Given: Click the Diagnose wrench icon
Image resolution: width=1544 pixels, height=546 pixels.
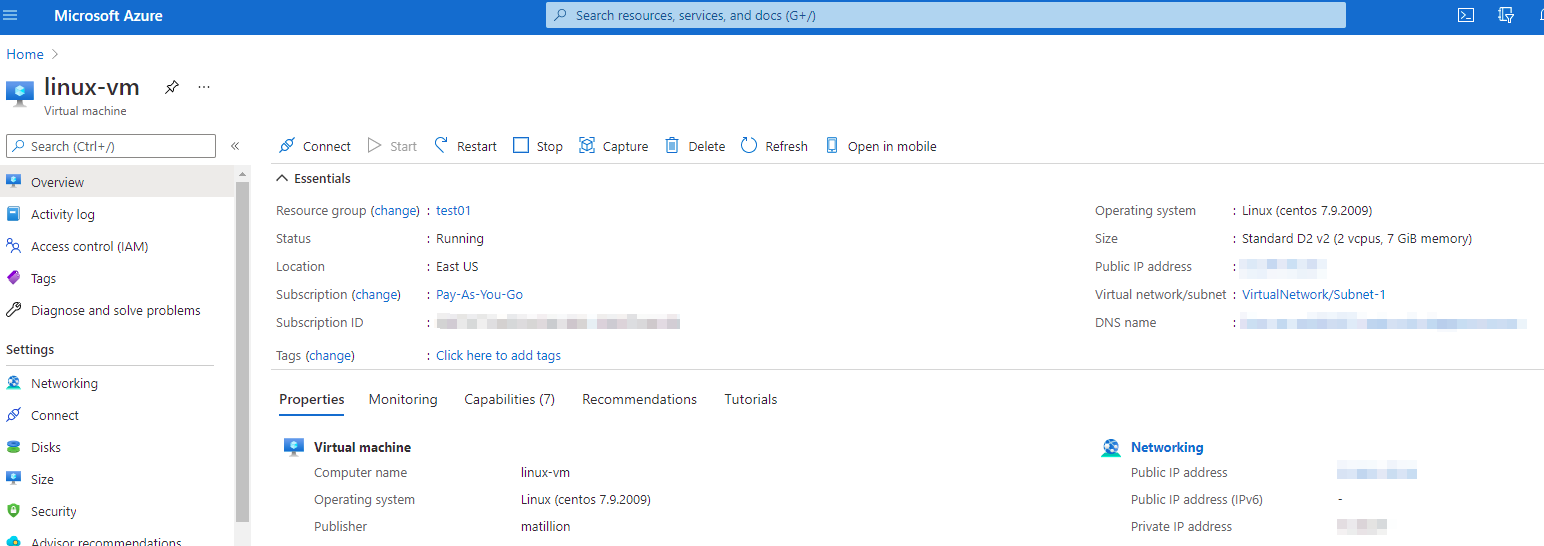Looking at the screenshot, I should click(x=13, y=310).
